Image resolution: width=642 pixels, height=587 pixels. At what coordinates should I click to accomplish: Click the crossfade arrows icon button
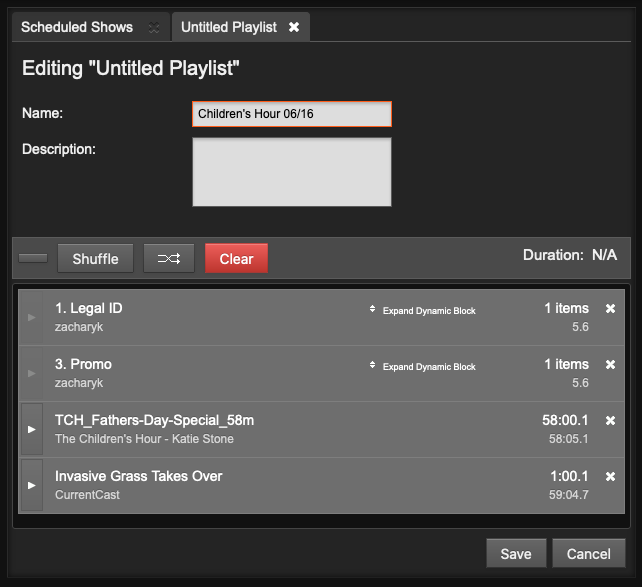[x=169, y=259]
